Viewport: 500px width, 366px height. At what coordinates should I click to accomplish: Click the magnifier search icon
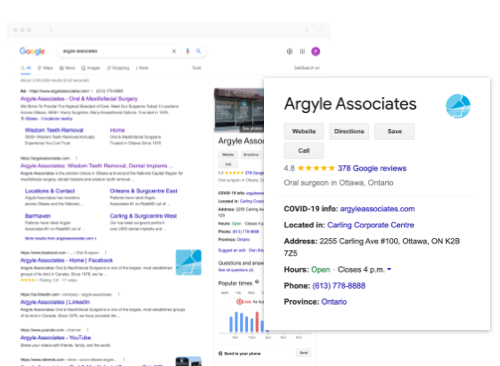[198, 51]
